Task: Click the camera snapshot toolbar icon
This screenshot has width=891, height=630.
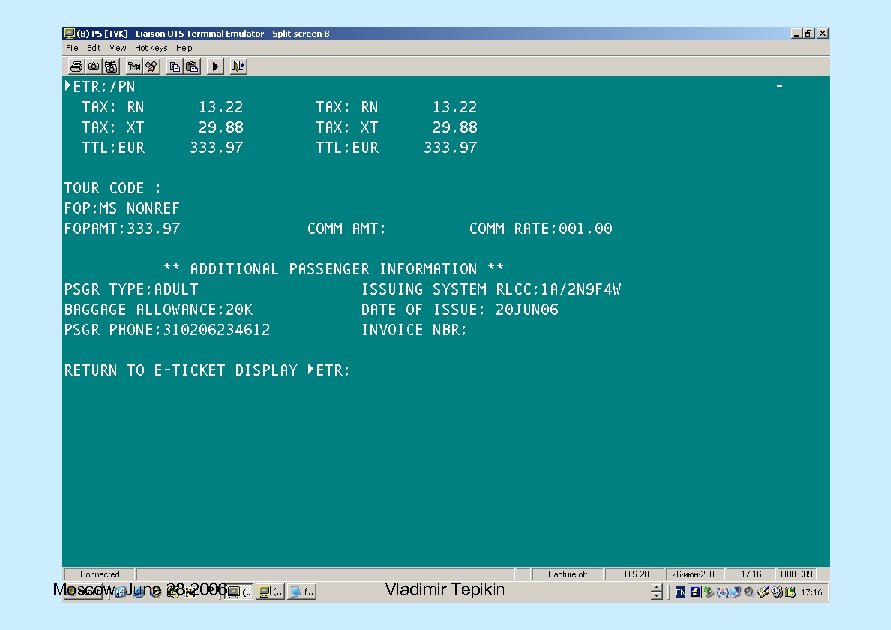Action: pos(94,66)
